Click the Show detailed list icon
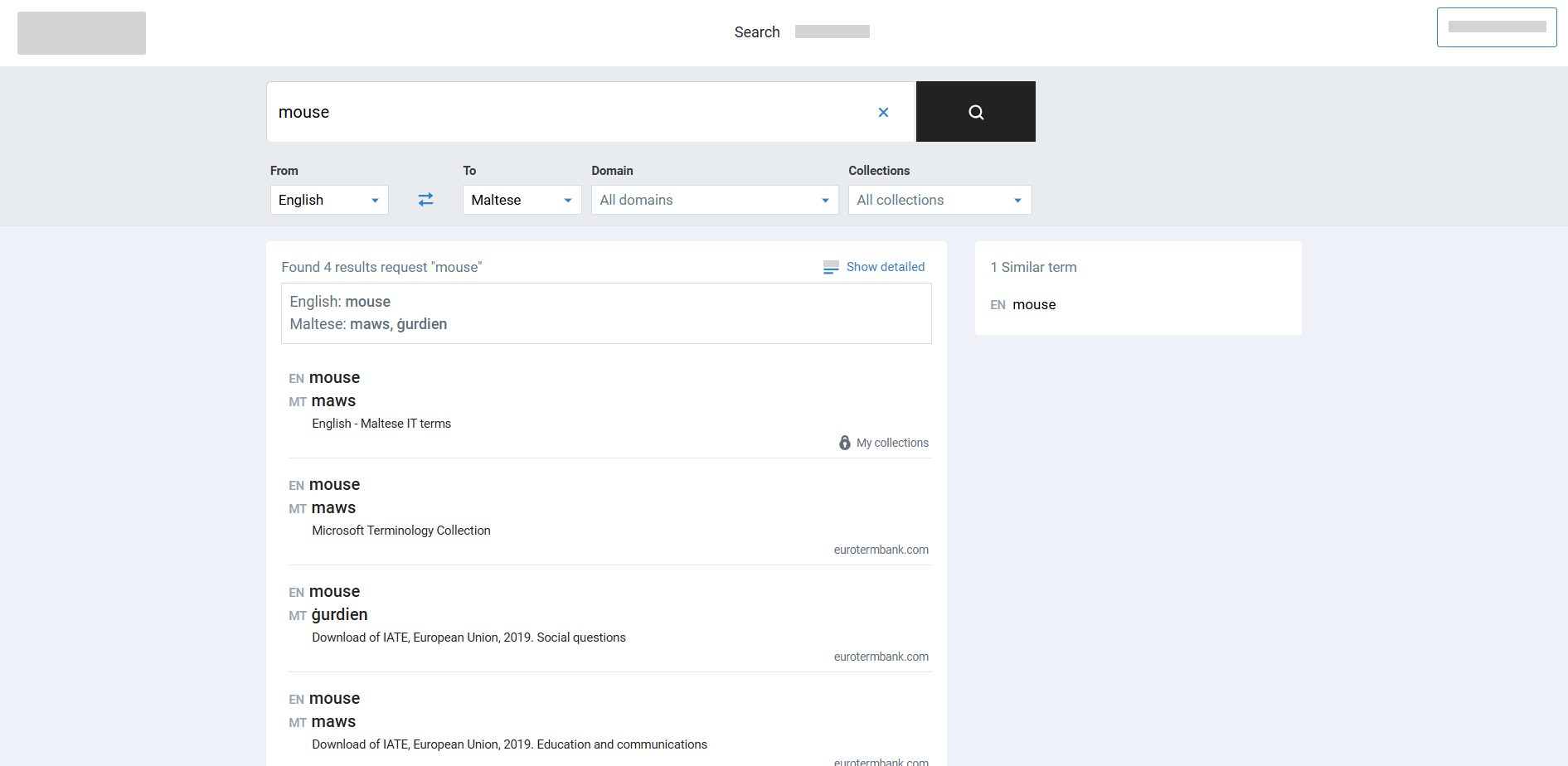This screenshot has height=766, width=1568. (x=830, y=267)
